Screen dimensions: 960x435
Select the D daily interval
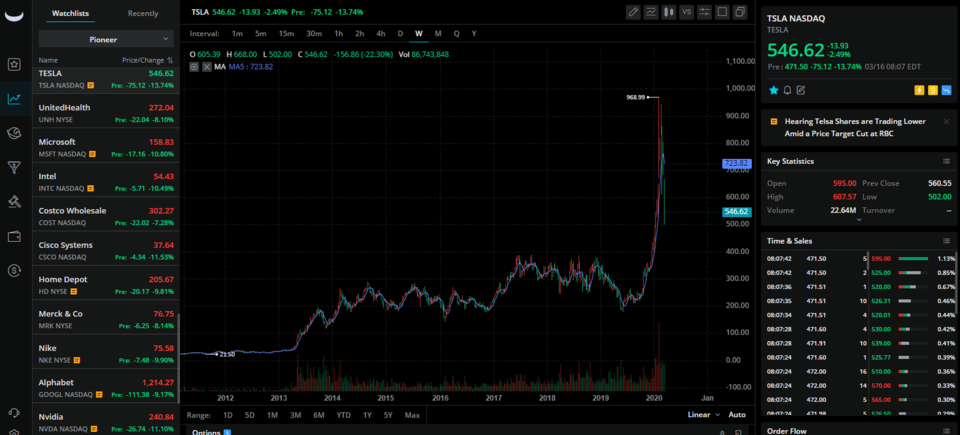click(x=400, y=33)
